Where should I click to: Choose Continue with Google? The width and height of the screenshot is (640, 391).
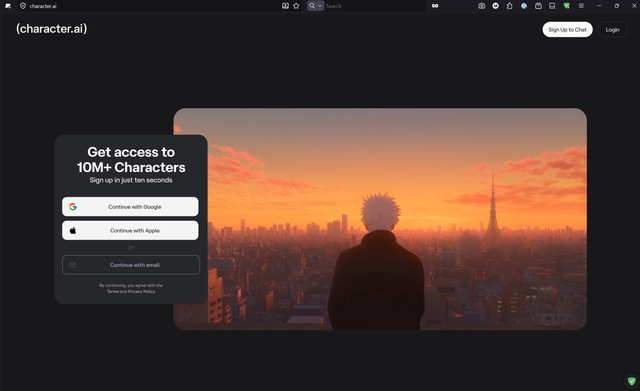click(x=130, y=207)
